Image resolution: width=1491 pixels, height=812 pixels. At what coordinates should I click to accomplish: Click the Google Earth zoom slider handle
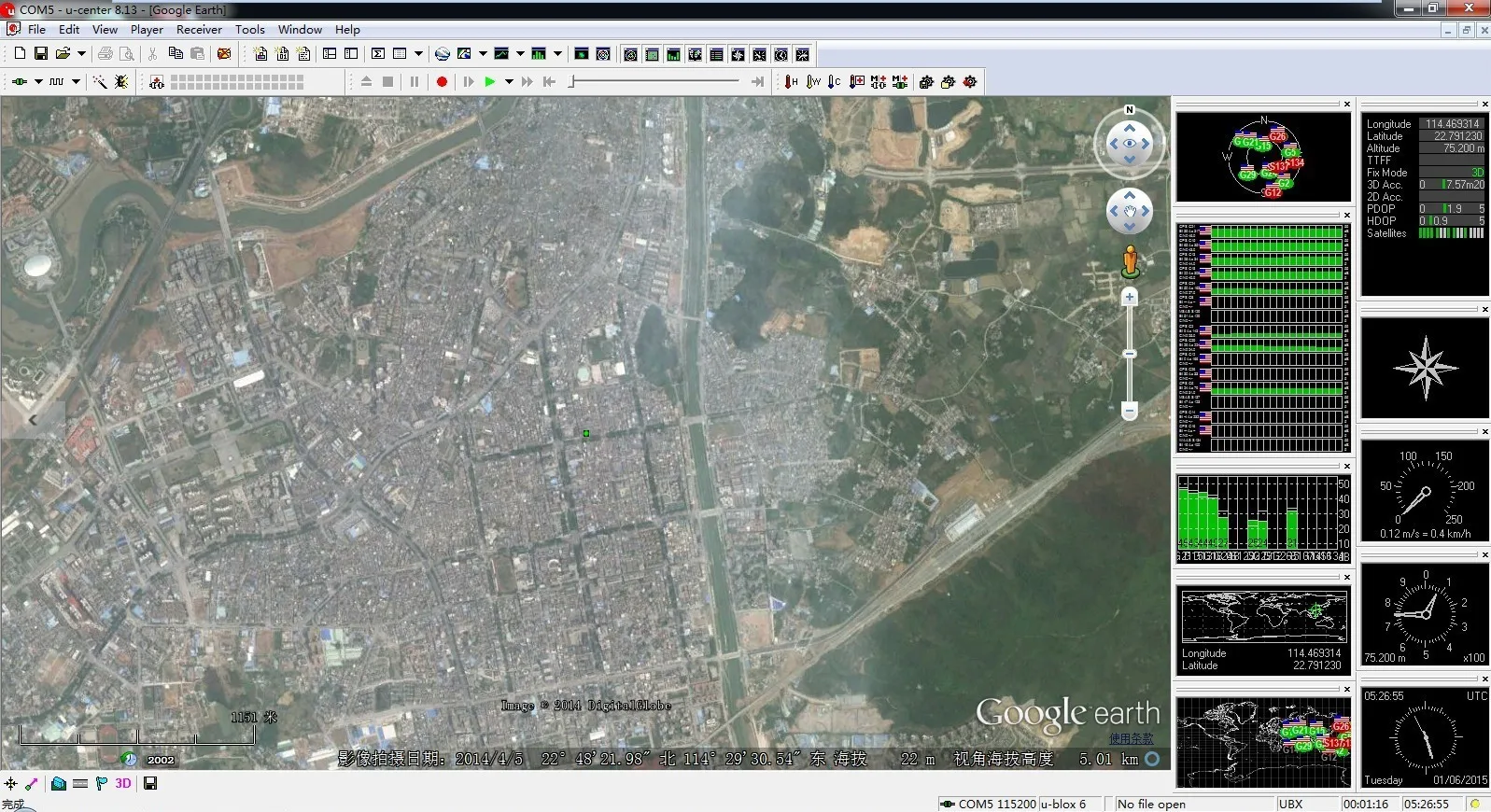[x=1130, y=354]
